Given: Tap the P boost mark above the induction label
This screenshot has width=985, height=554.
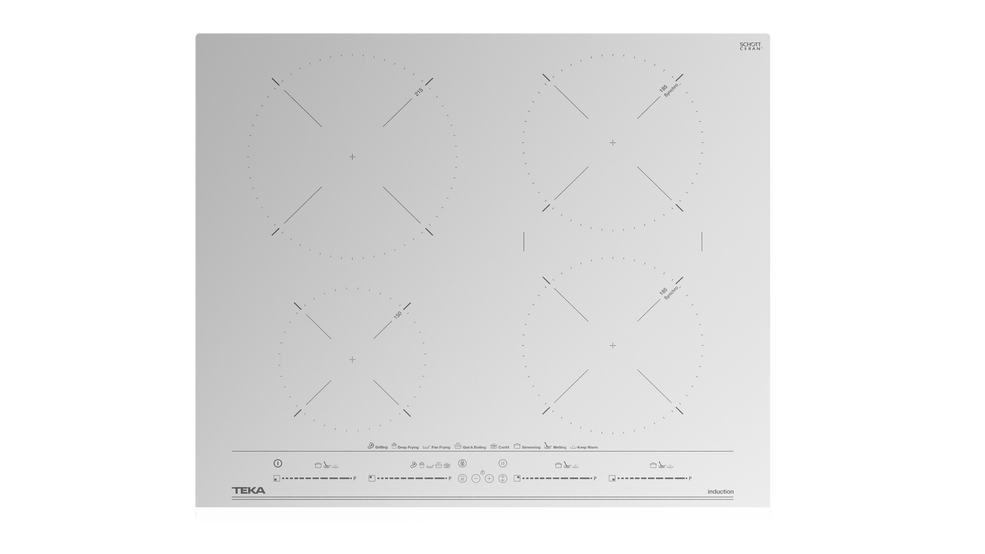Looking at the screenshot, I should 690,479.
